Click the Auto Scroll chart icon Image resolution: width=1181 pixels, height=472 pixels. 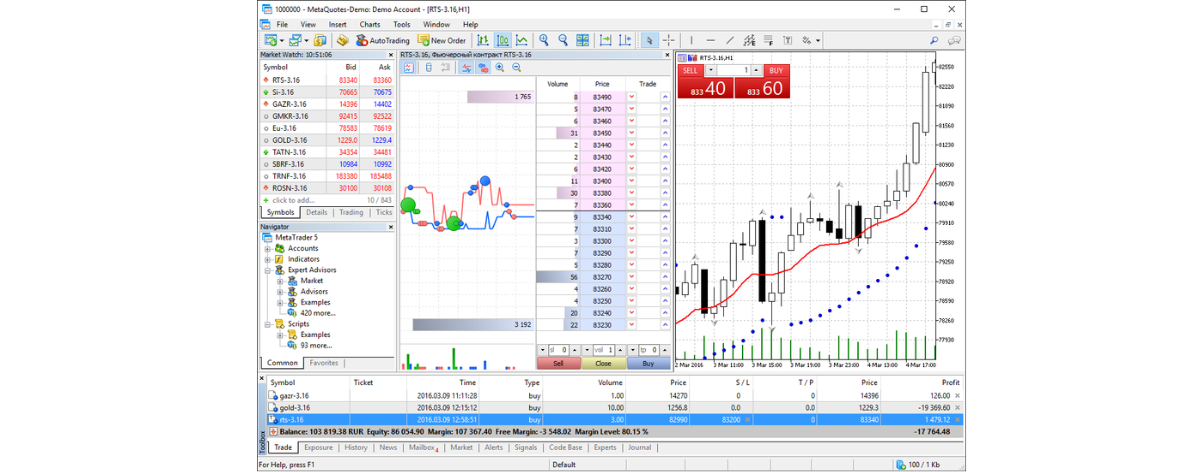tap(606, 41)
